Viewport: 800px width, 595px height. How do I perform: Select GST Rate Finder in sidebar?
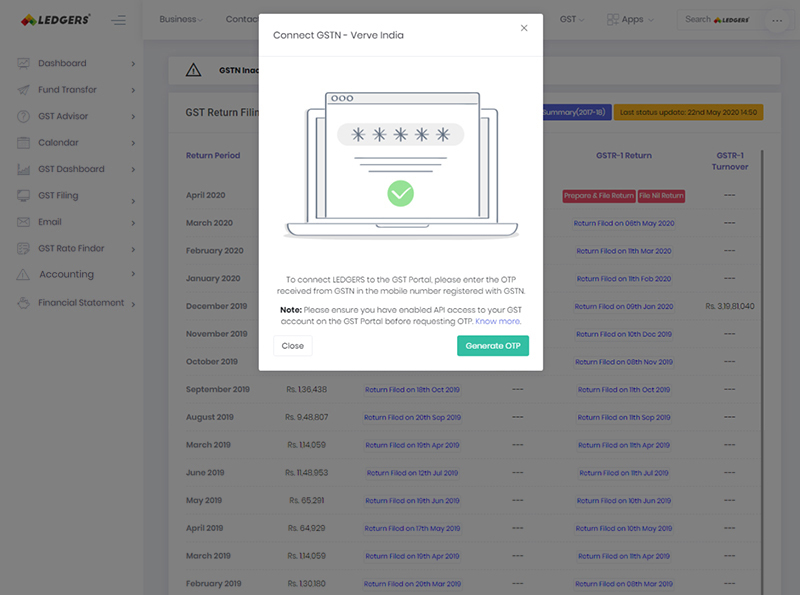point(71,249)
